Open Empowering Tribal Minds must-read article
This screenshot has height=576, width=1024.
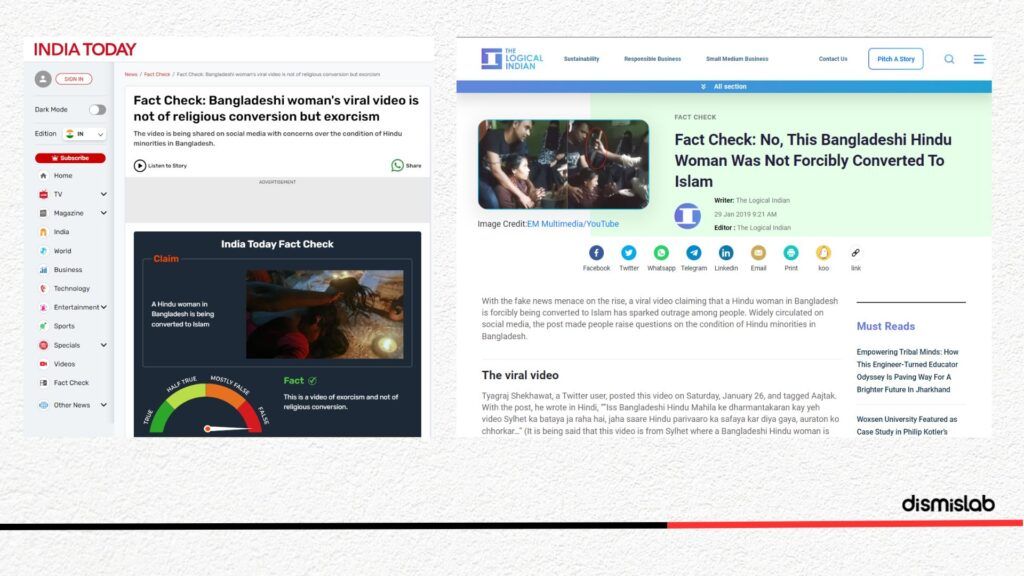click(x=907, y=371)
